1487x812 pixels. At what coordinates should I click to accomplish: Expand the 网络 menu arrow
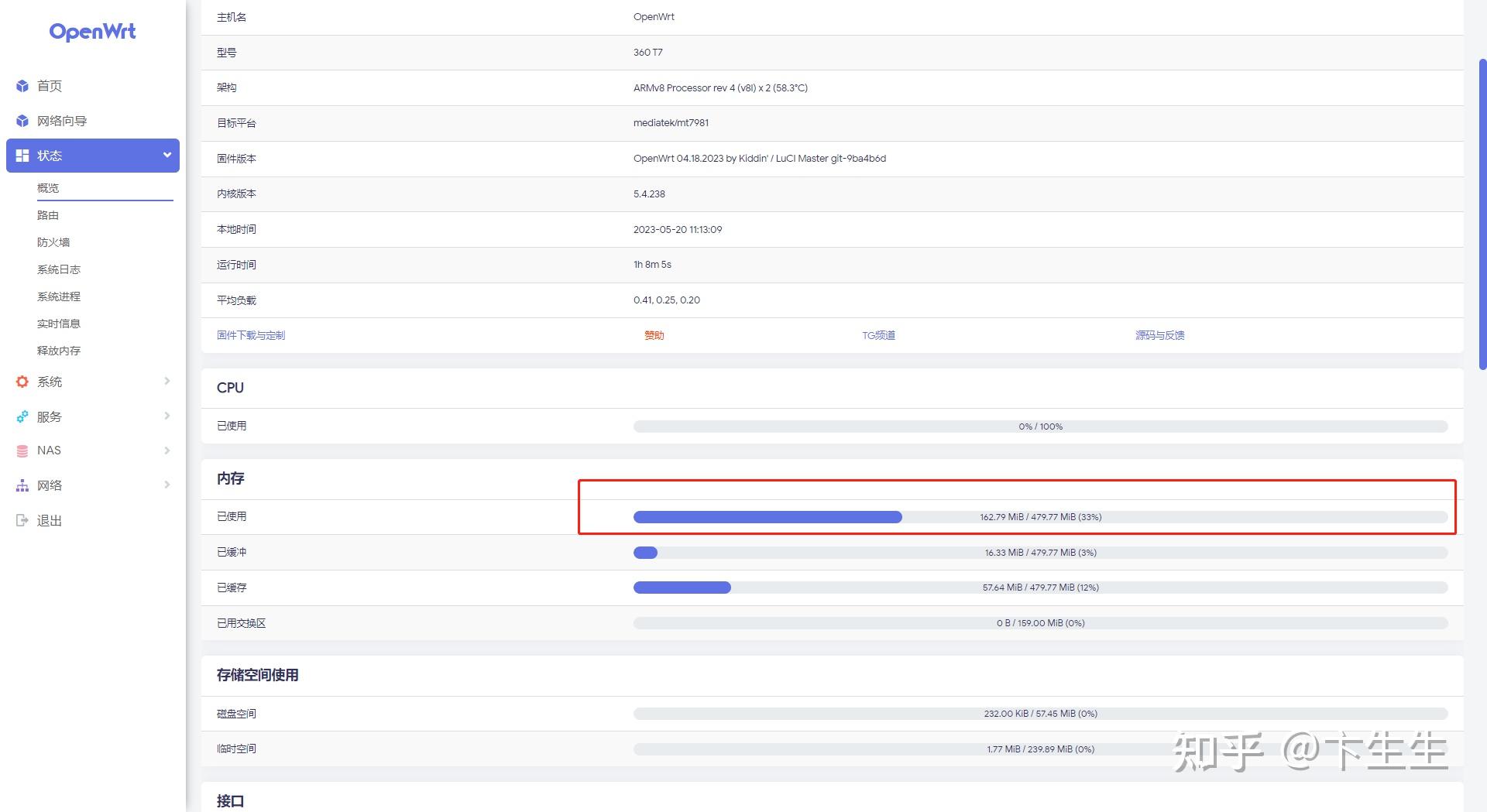tap(167, 485)
